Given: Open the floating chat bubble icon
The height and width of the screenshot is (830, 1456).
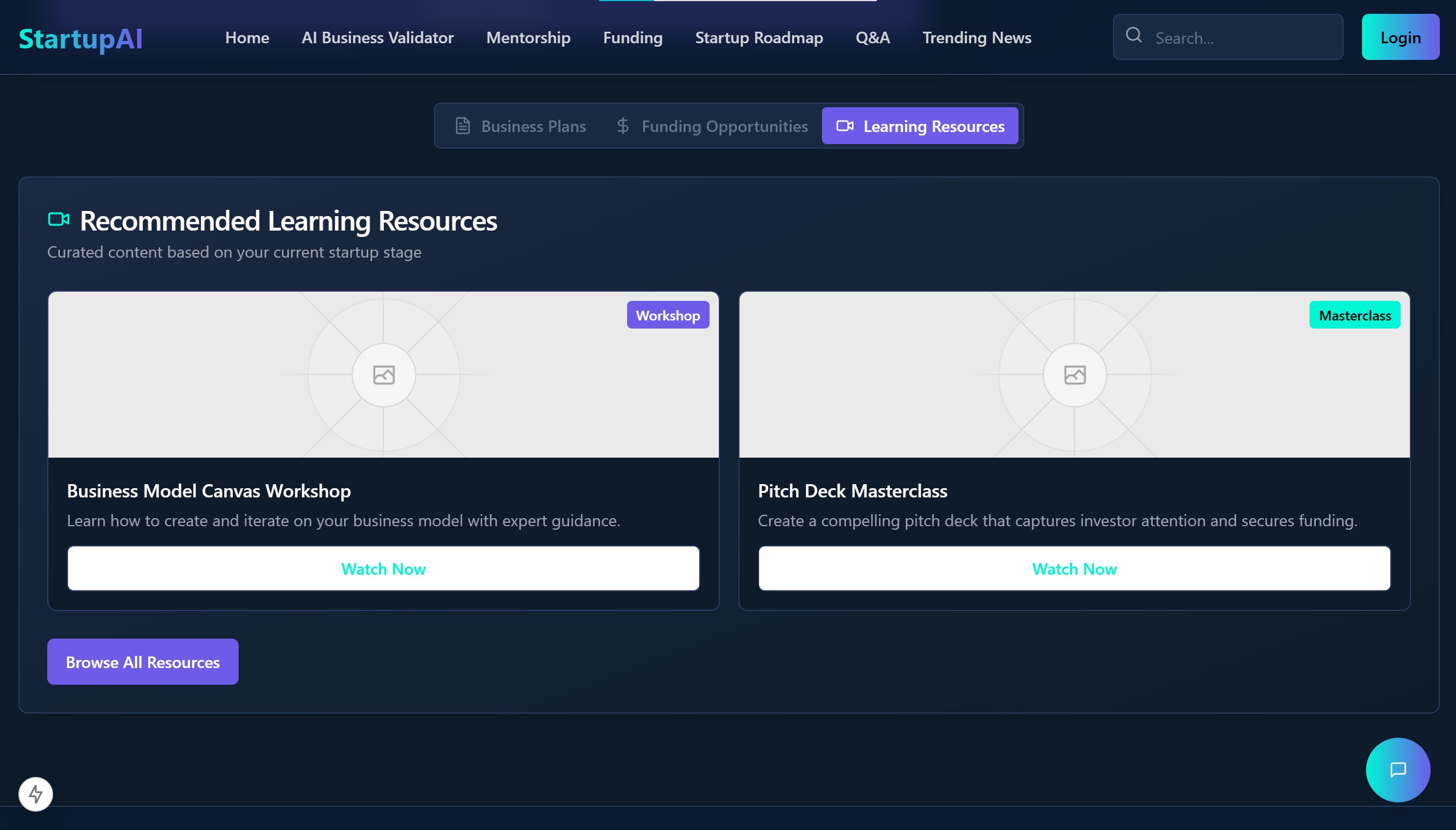Looking at the screenshot, I should click(1398, 769).
